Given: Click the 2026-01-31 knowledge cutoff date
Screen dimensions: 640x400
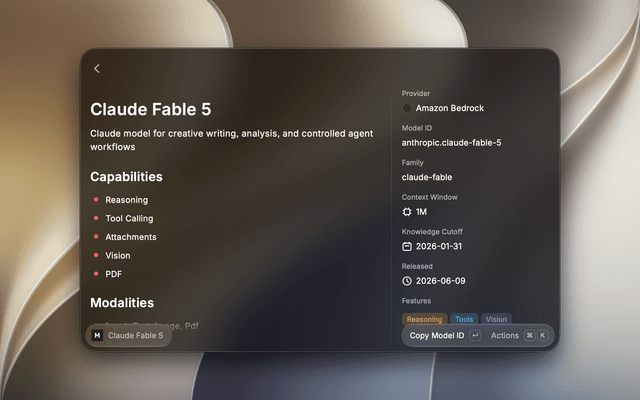Looking at the screenshot, I should tap(439, 247).
